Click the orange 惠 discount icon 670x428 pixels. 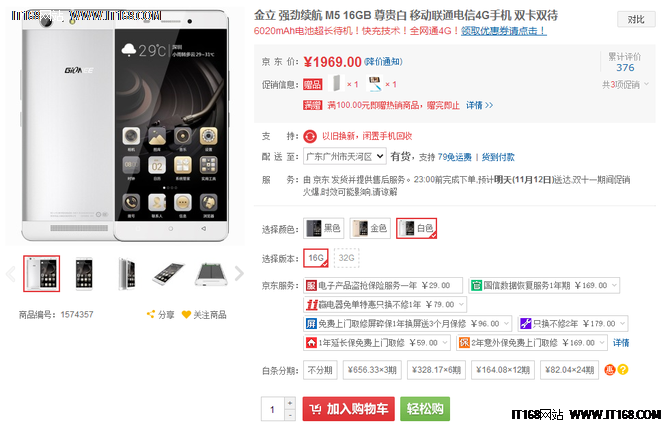pos(610,369)
